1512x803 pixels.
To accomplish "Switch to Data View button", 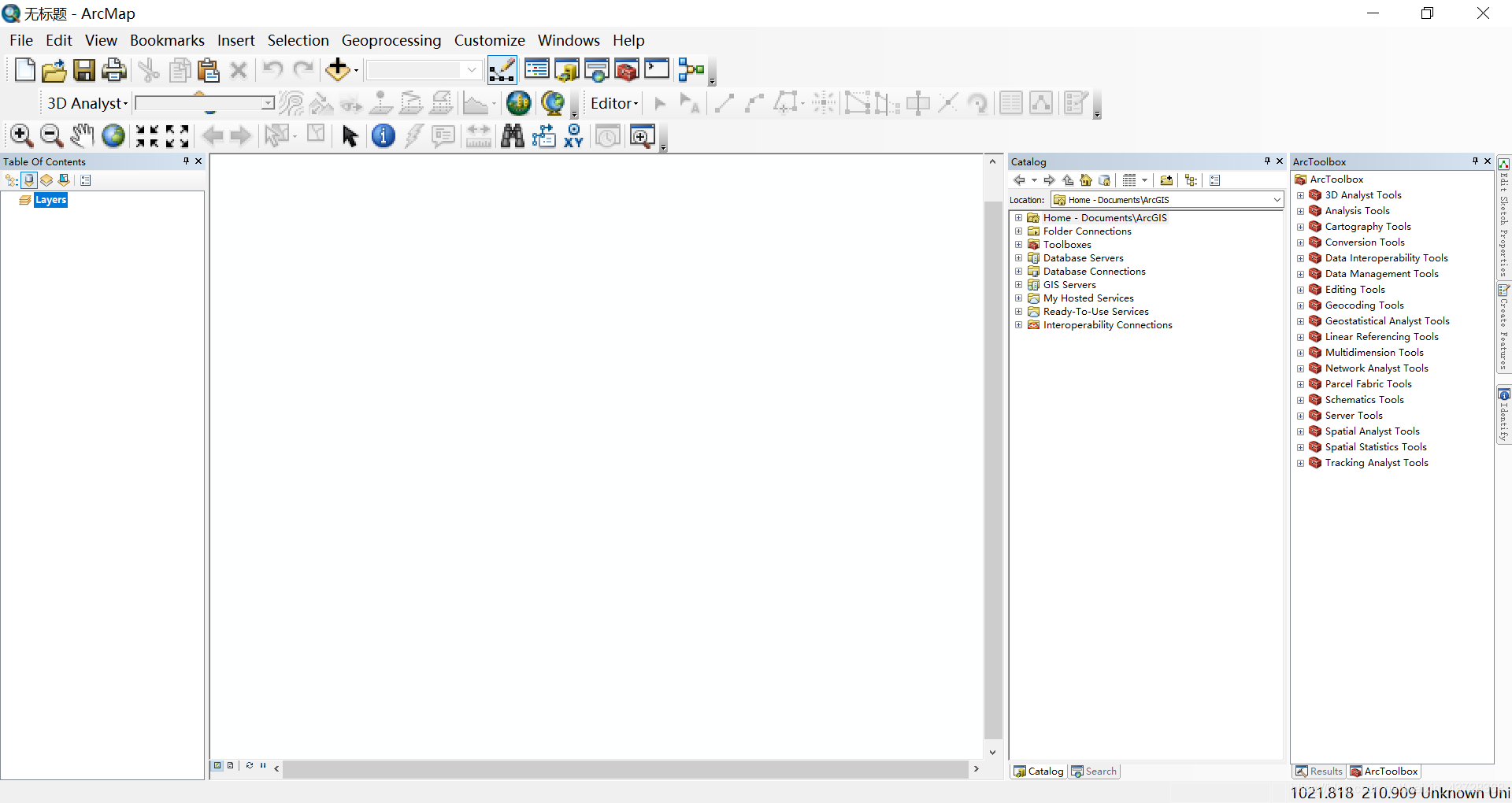I will [218, 765].
